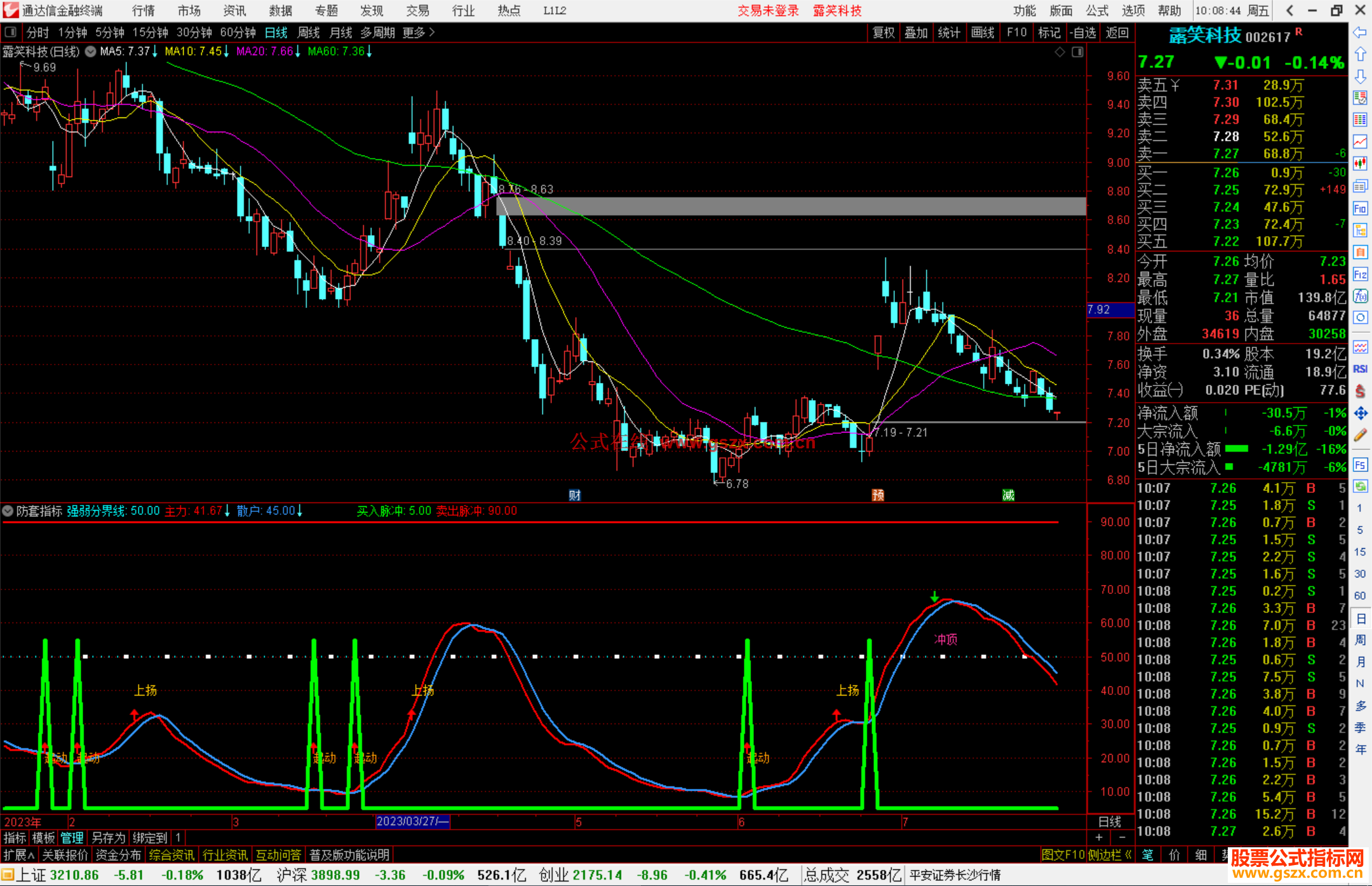This screenshot has width=1372, height=886.
Task: Click the 复权 button above the chart
Action: pyautogui.click(x=884, y=32)
